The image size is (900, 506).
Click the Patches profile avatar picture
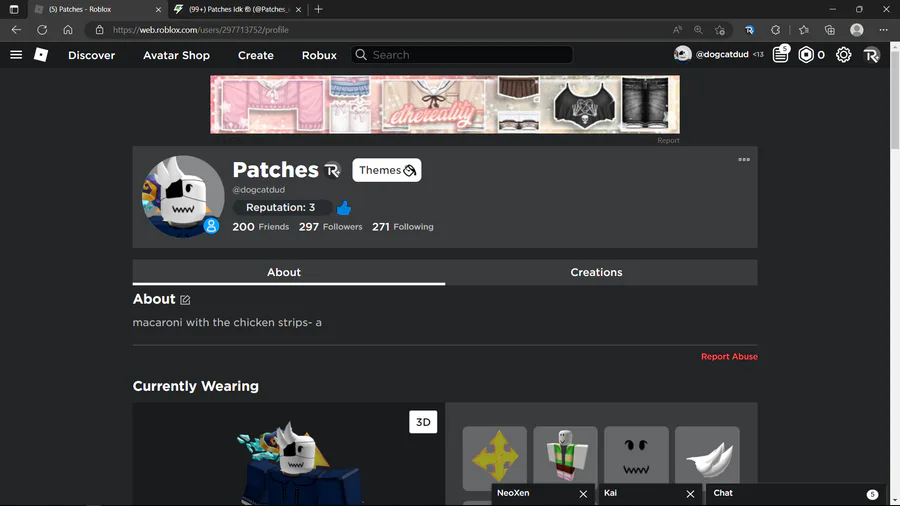(183, 197)
